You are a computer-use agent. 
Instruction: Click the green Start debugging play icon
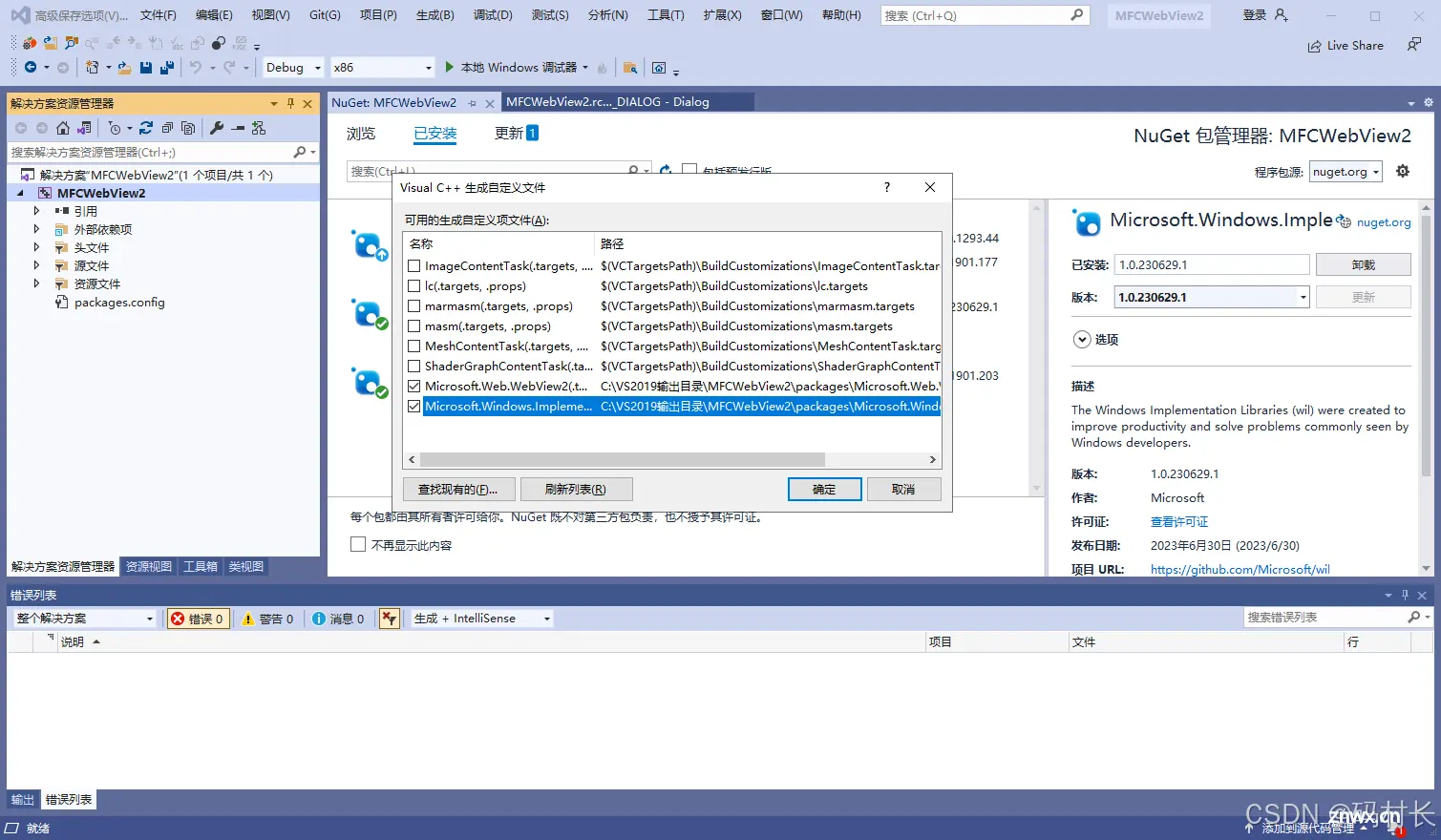coord(450,67)
